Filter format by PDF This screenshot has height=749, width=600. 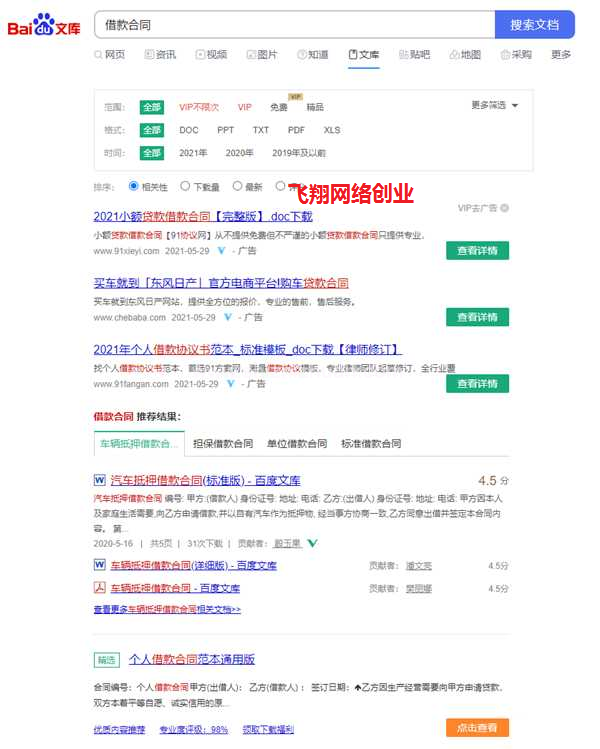tap(296, 130)
